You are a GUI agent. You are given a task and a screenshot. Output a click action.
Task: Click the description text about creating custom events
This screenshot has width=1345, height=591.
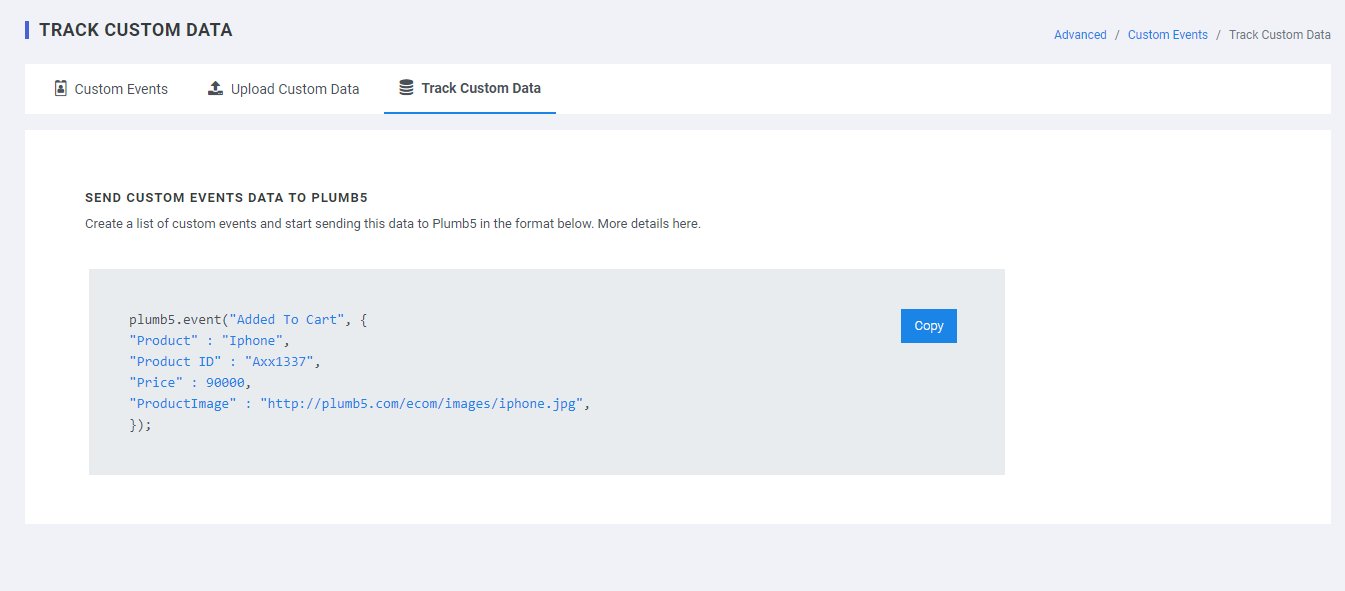tap(340, 224)
